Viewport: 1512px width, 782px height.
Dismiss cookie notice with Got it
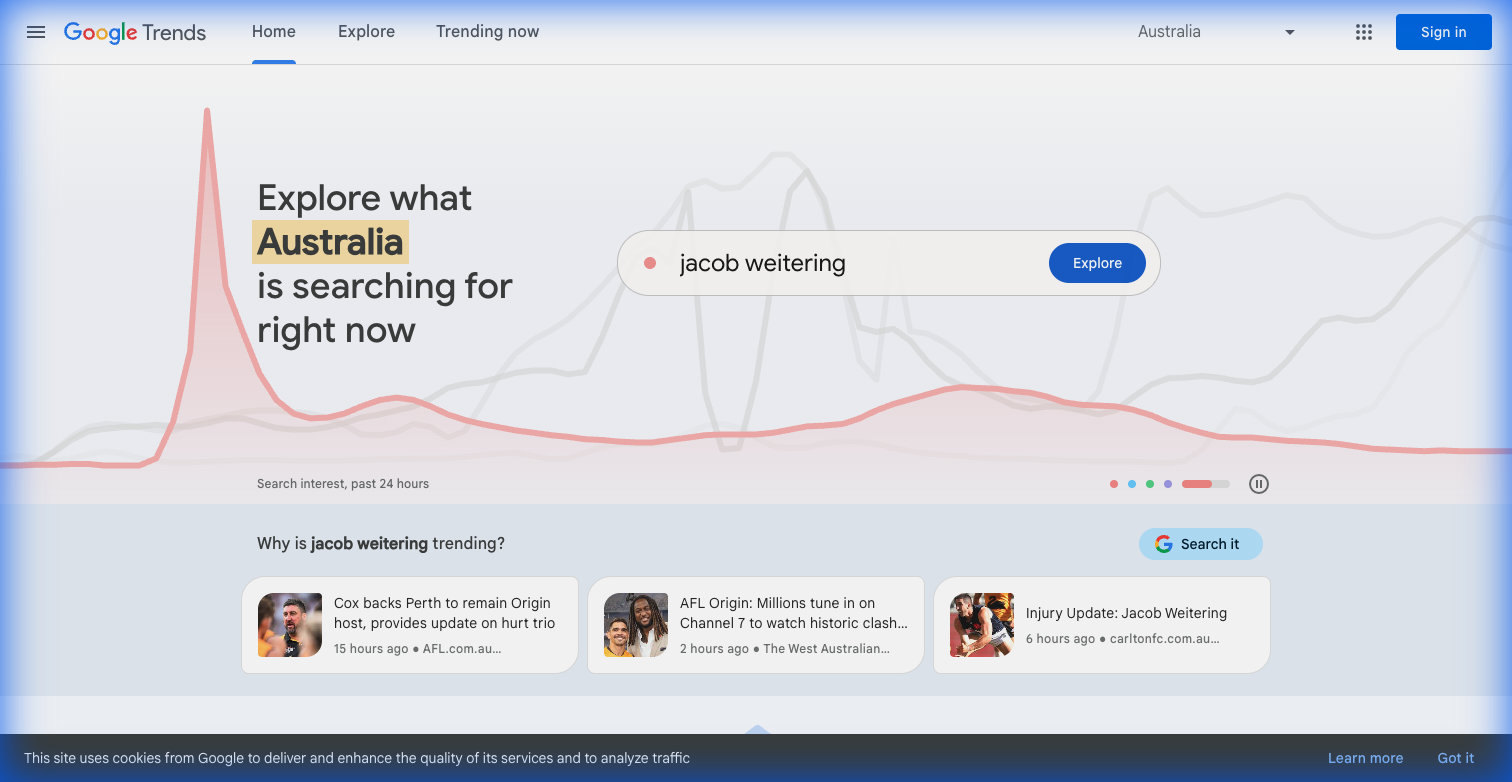1455,758
